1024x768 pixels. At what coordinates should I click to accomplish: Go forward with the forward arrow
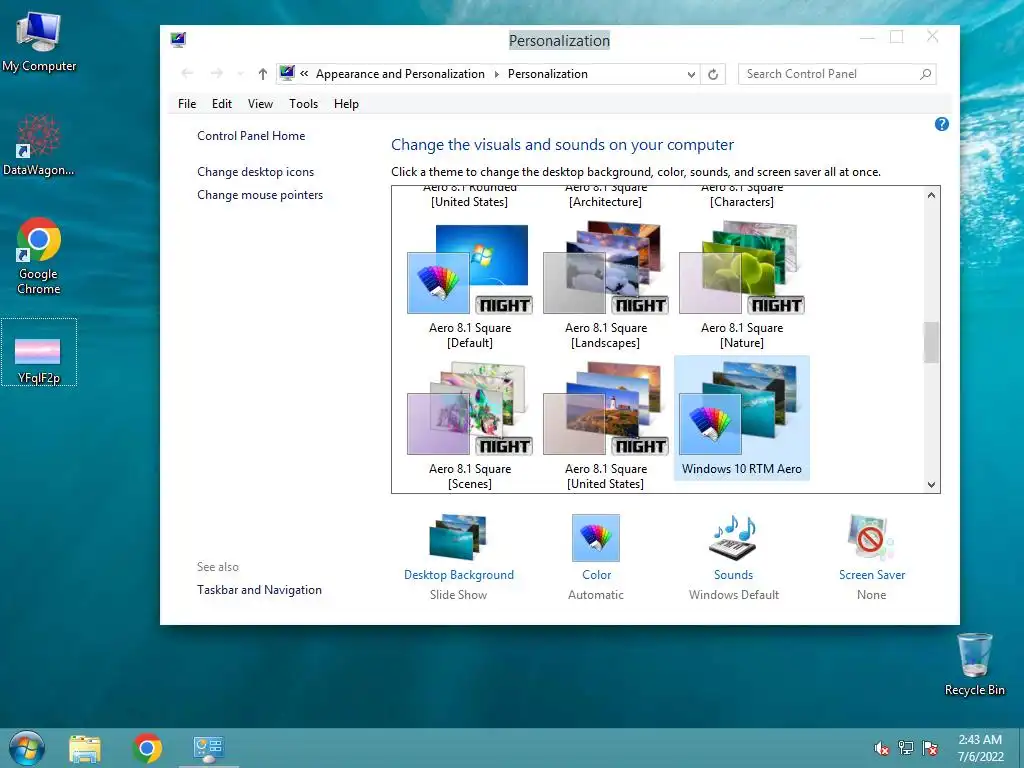(216, 74)
